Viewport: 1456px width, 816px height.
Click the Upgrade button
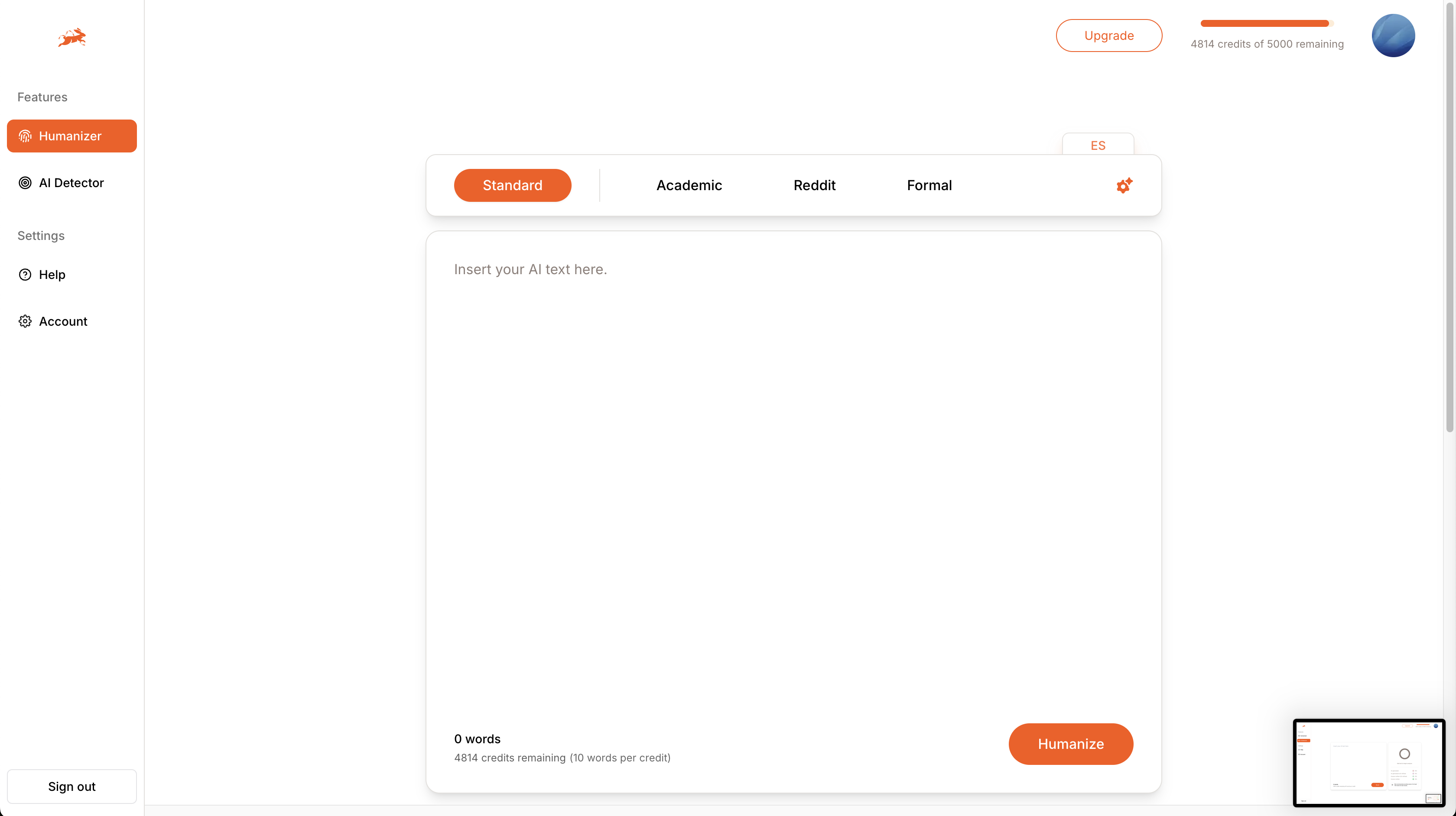pos(1108,36)
